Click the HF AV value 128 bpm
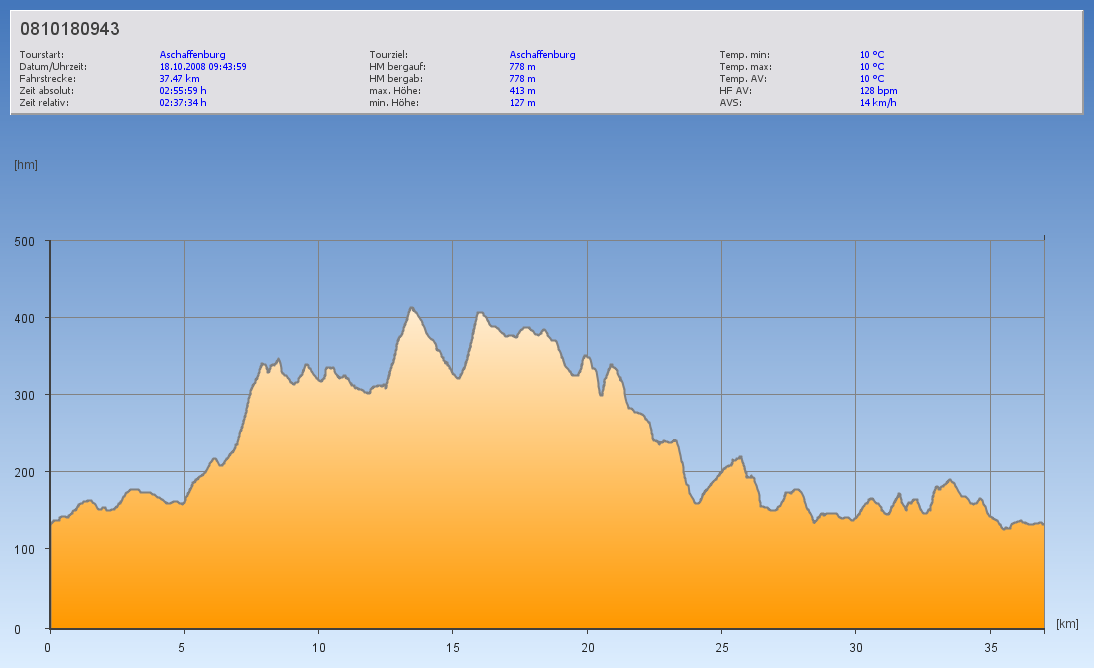This screenshot has height=668, width=1094. (877, 91)
